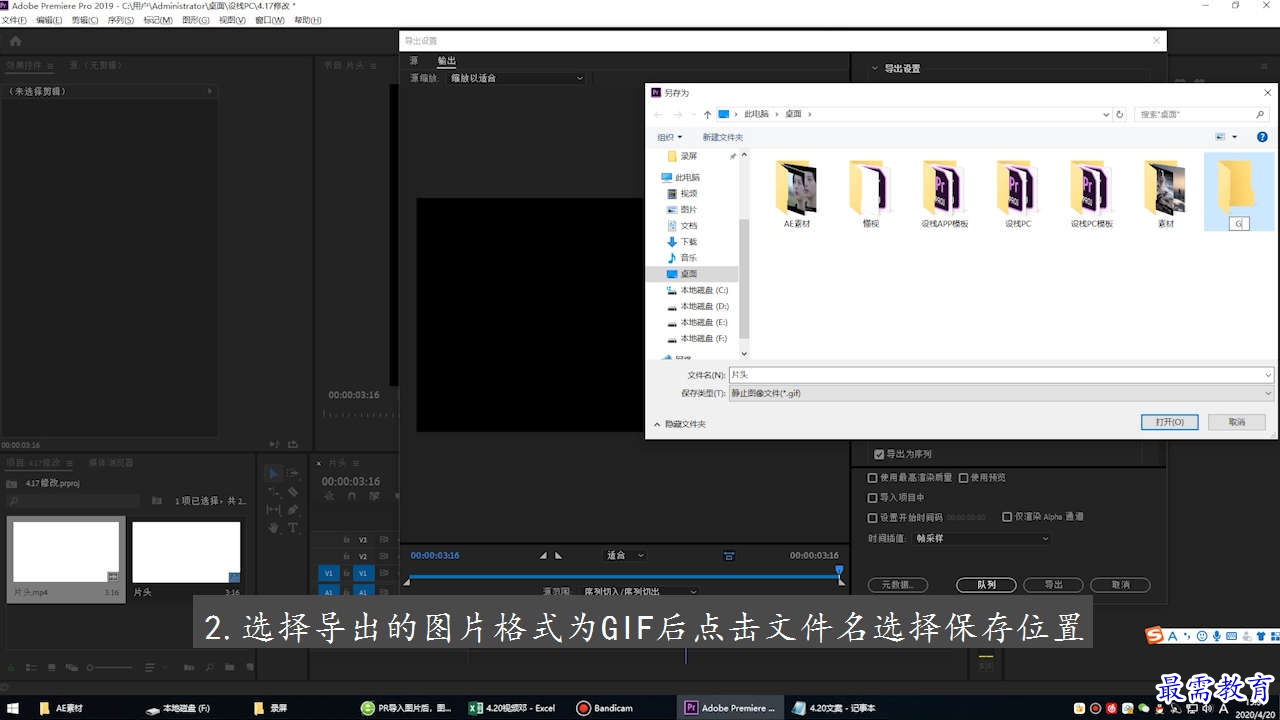Open 编辑(E) menu
Screen dimensions: 1280x720
tap(49, 20)
